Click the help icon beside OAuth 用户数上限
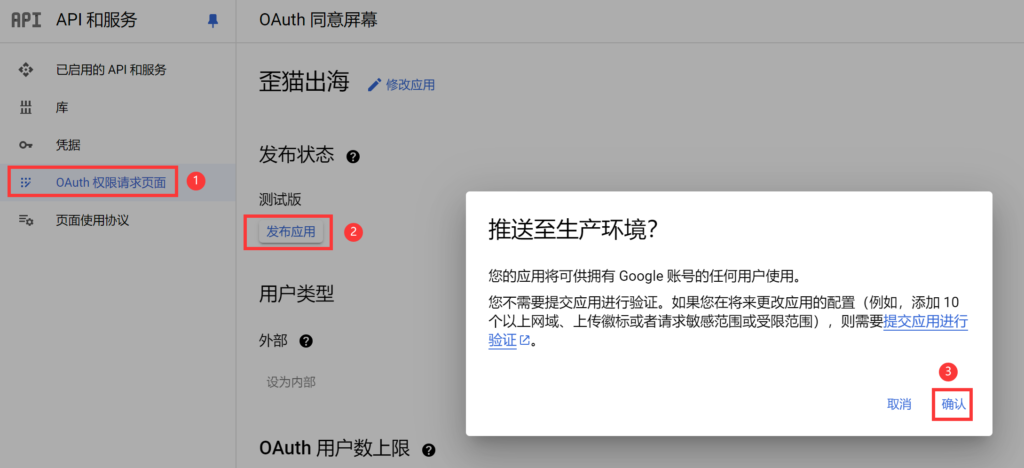This screenshot has width=1024, height=468. pyautogui.click(x=428, y=450)
